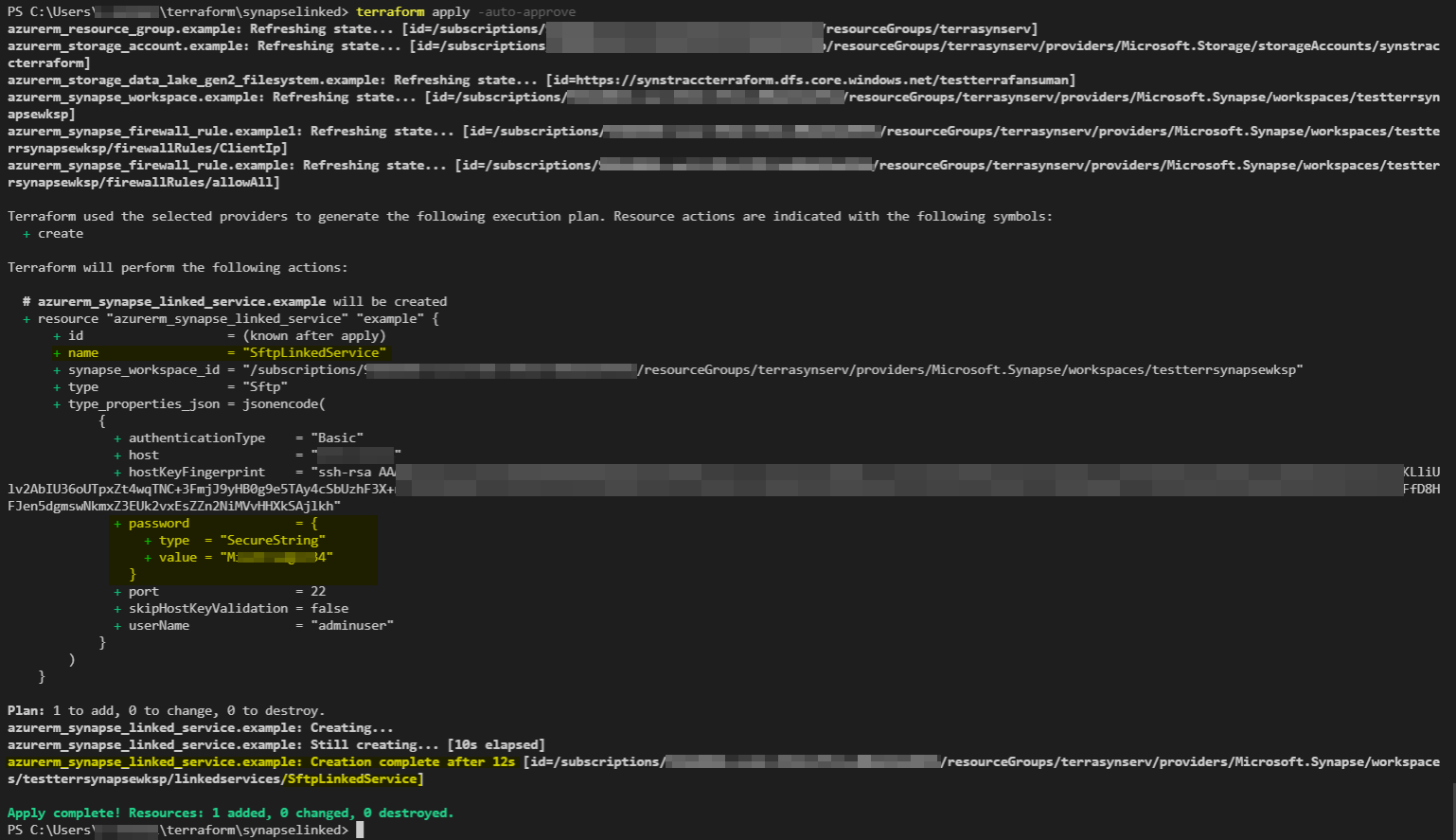
Task: Click the redacted password value string
Action: (276, 557)
